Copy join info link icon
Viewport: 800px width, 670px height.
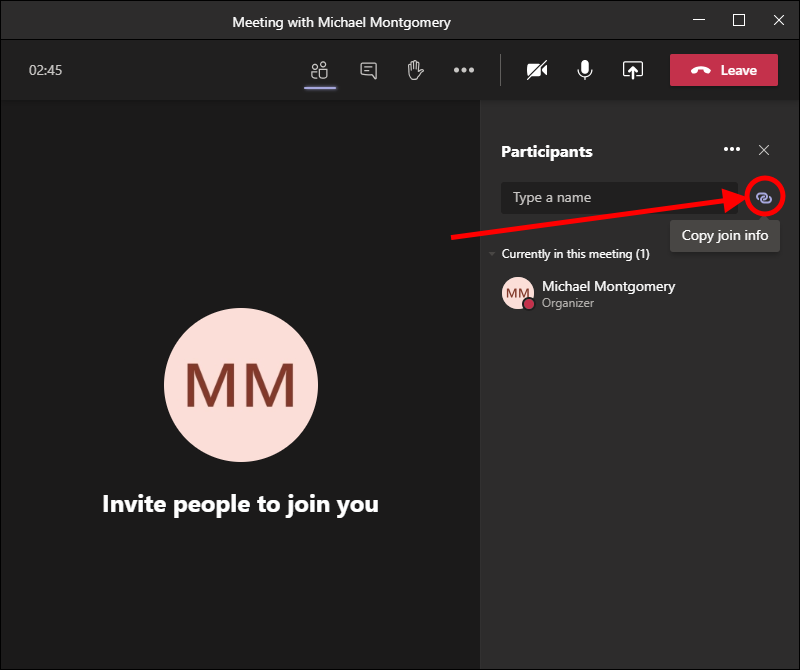click(764, 197)
